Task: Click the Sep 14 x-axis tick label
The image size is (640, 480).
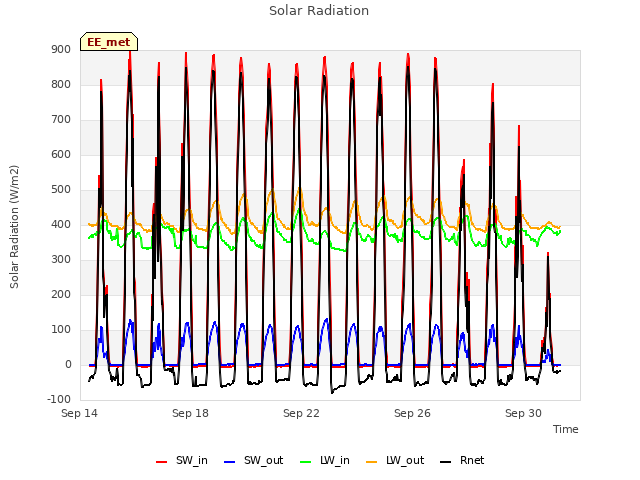Action: coord(79,413)
